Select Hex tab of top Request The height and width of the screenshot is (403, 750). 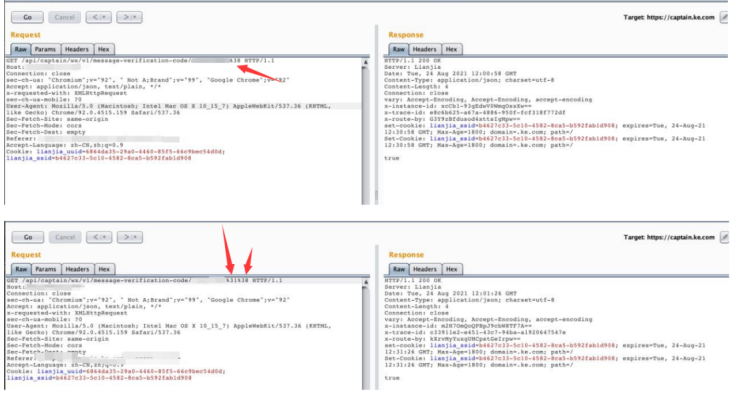tap(104, 49)
